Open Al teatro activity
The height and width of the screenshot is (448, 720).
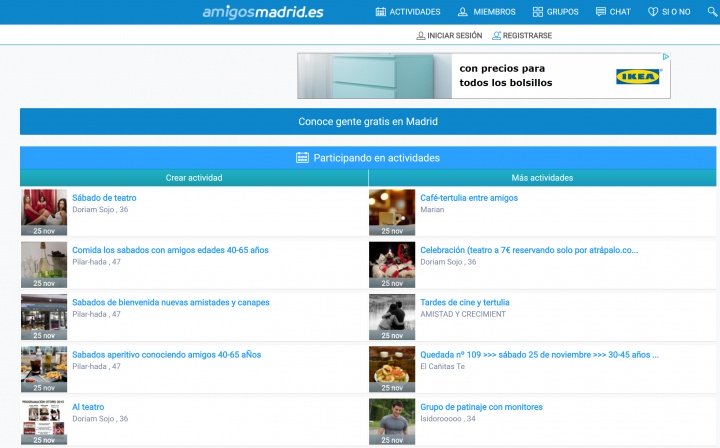pos(88,407)
